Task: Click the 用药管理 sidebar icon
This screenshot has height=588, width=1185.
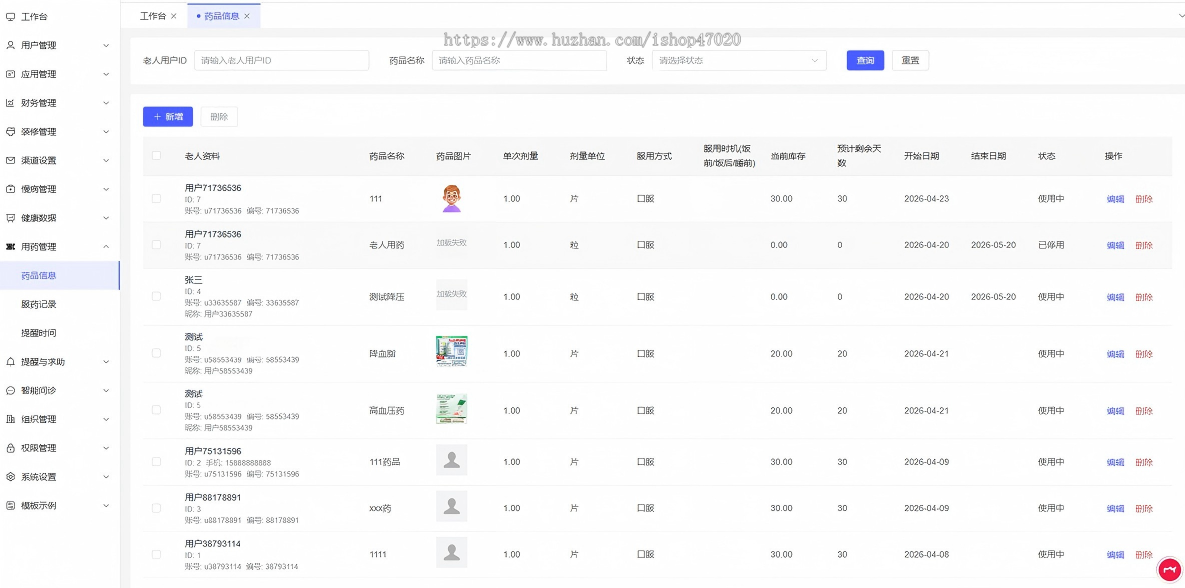Action: pyautogui.click(x=11, y=246)
